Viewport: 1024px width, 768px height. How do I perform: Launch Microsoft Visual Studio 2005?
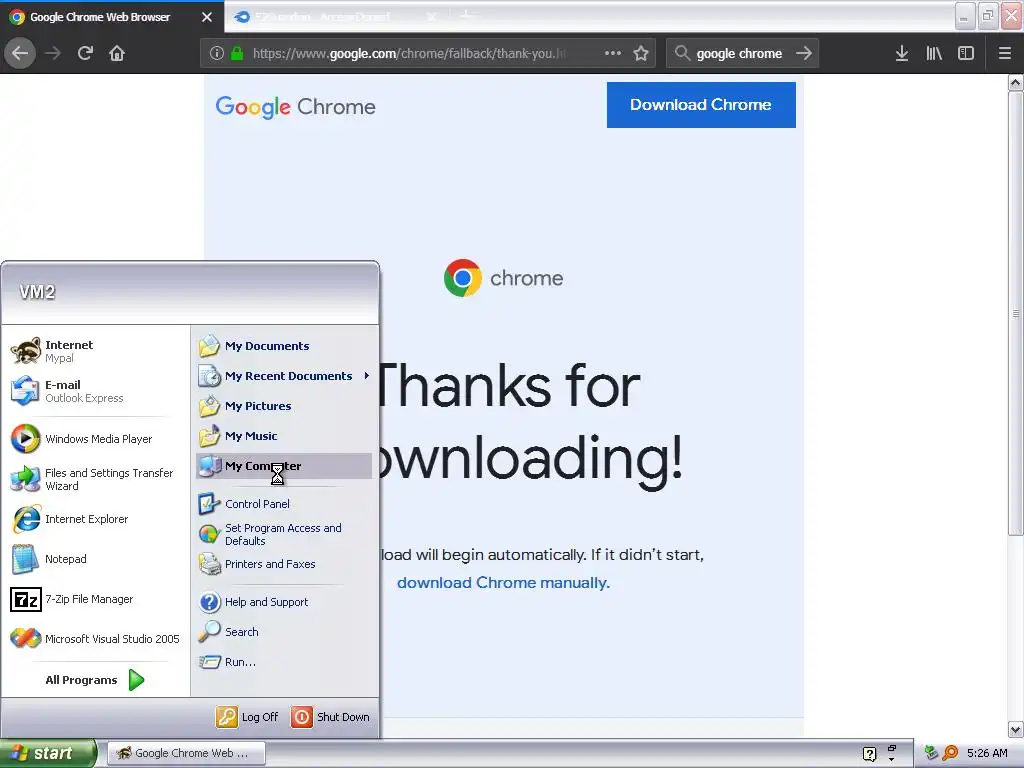95,639
